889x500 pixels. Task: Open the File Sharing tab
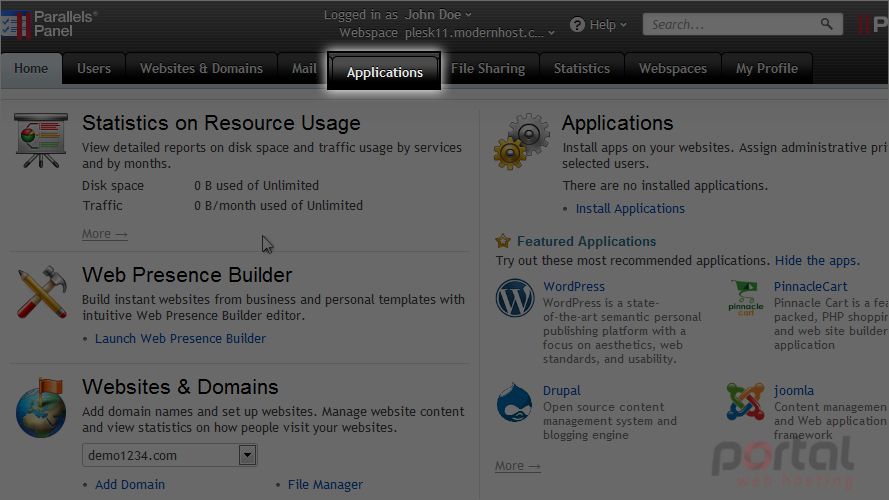click(488, 69)
